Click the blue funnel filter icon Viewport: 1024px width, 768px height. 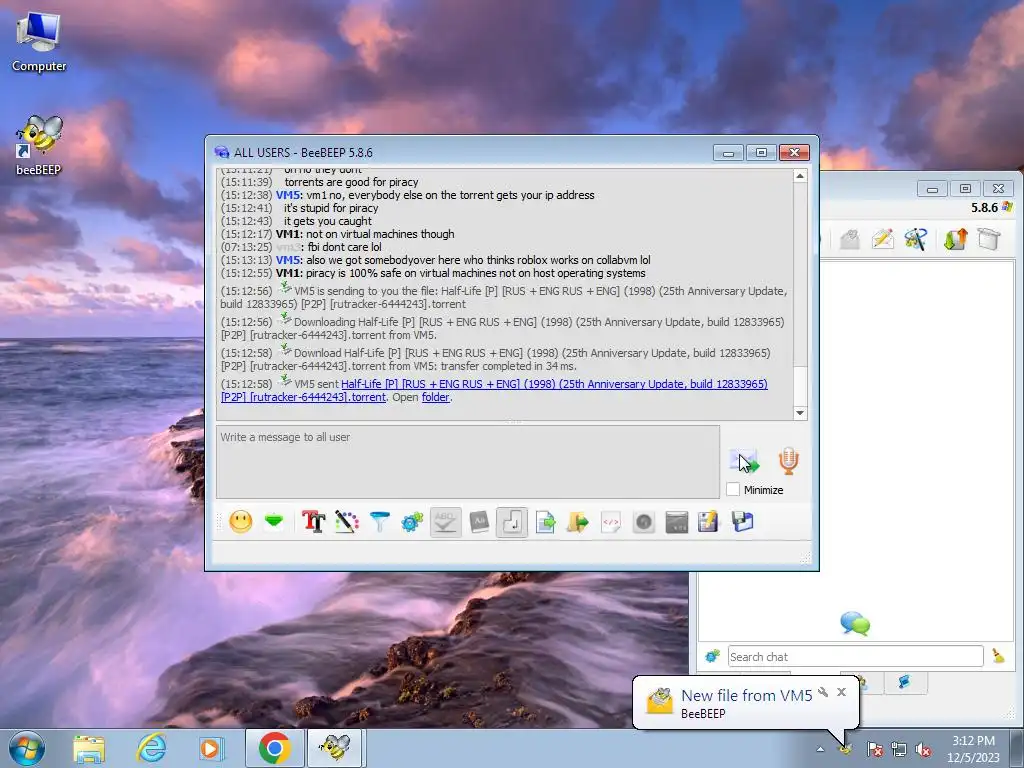tap(379, 522)
